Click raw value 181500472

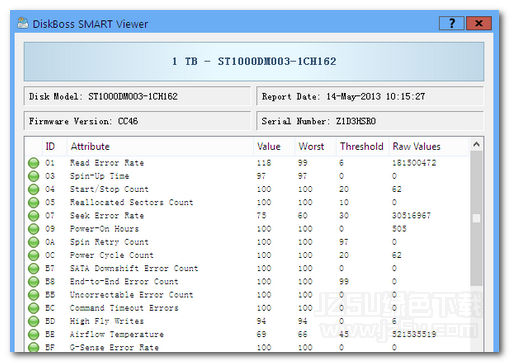click(414, 163)
